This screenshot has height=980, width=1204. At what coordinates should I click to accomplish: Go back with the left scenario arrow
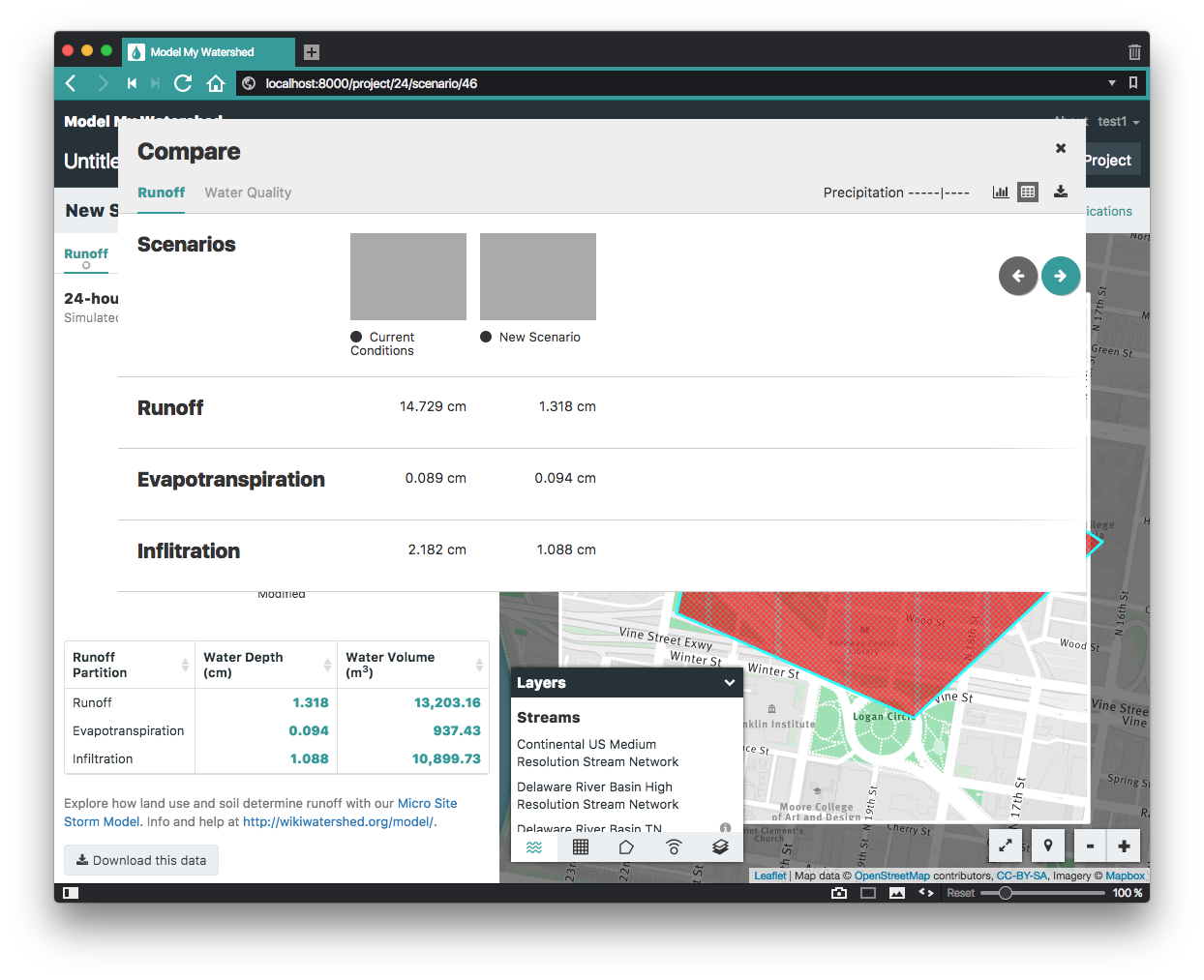pos(1018,276)
